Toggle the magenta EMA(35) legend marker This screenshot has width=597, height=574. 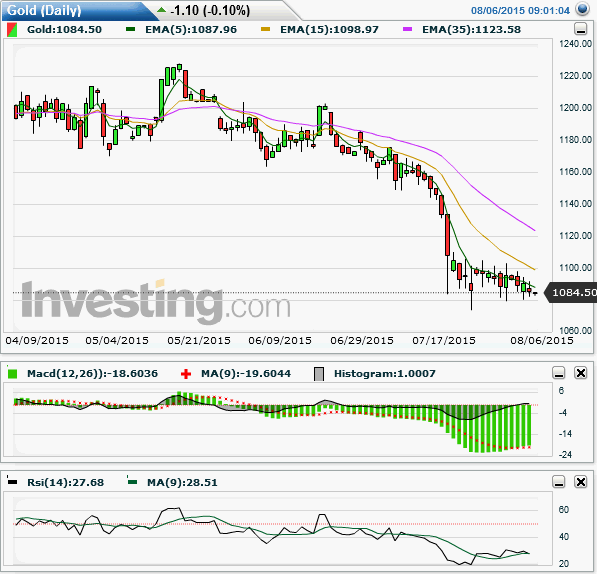tap(407, 29)
